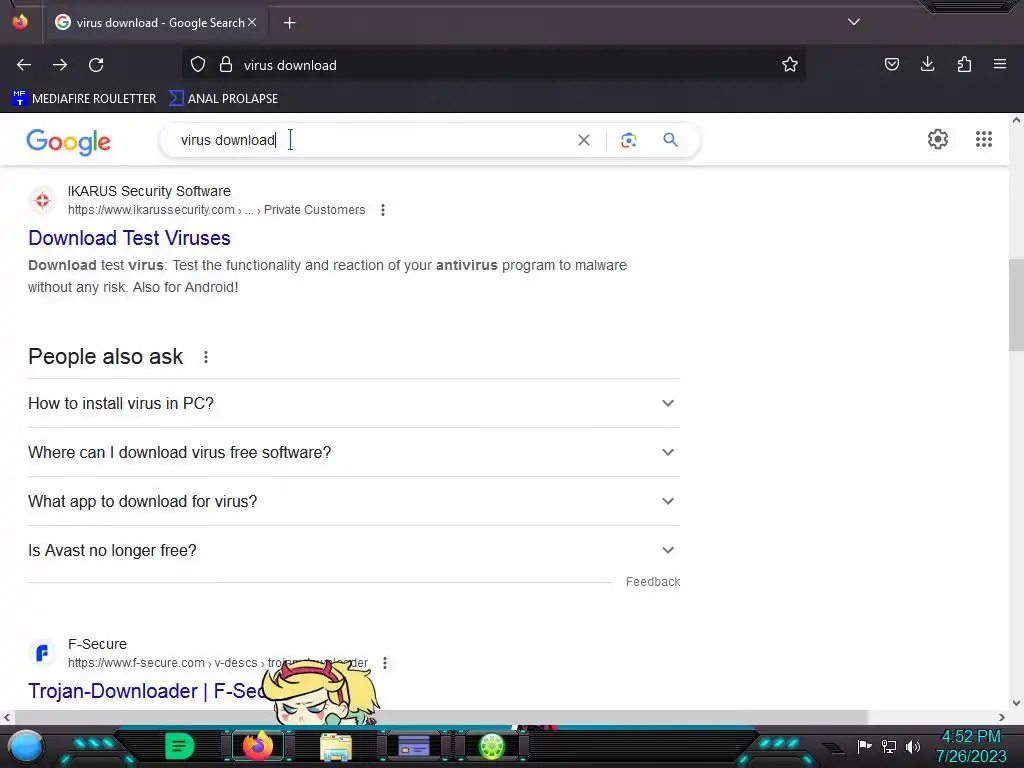This screenshot has width=1024, height=768.
Task: Open the second bookmarks toolbar item
Action: [223, 99]
